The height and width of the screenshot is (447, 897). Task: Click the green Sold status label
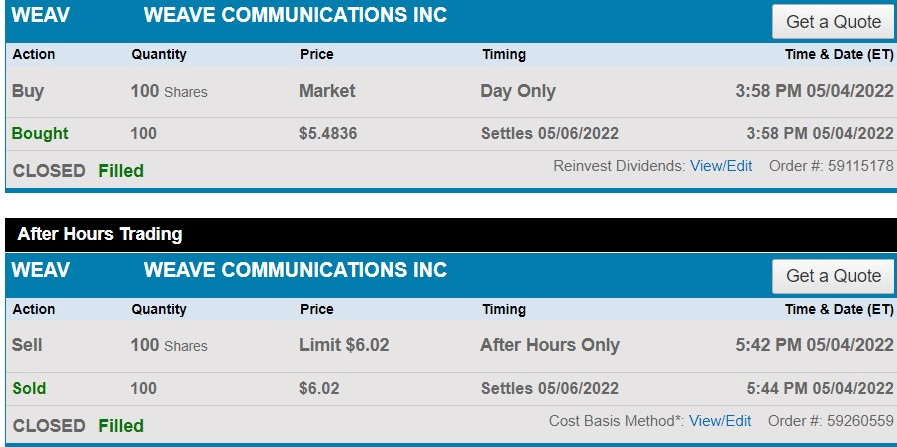(29, 388)
